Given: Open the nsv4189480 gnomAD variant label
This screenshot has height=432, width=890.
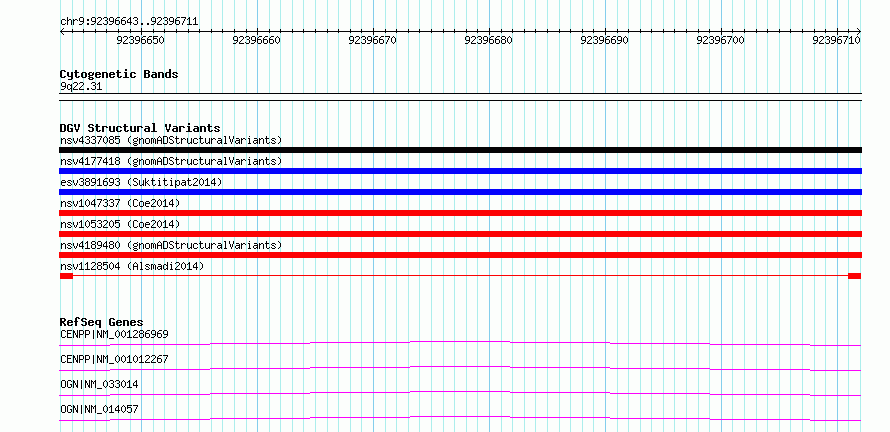Looking at the screenshot, I should (171, 245).
